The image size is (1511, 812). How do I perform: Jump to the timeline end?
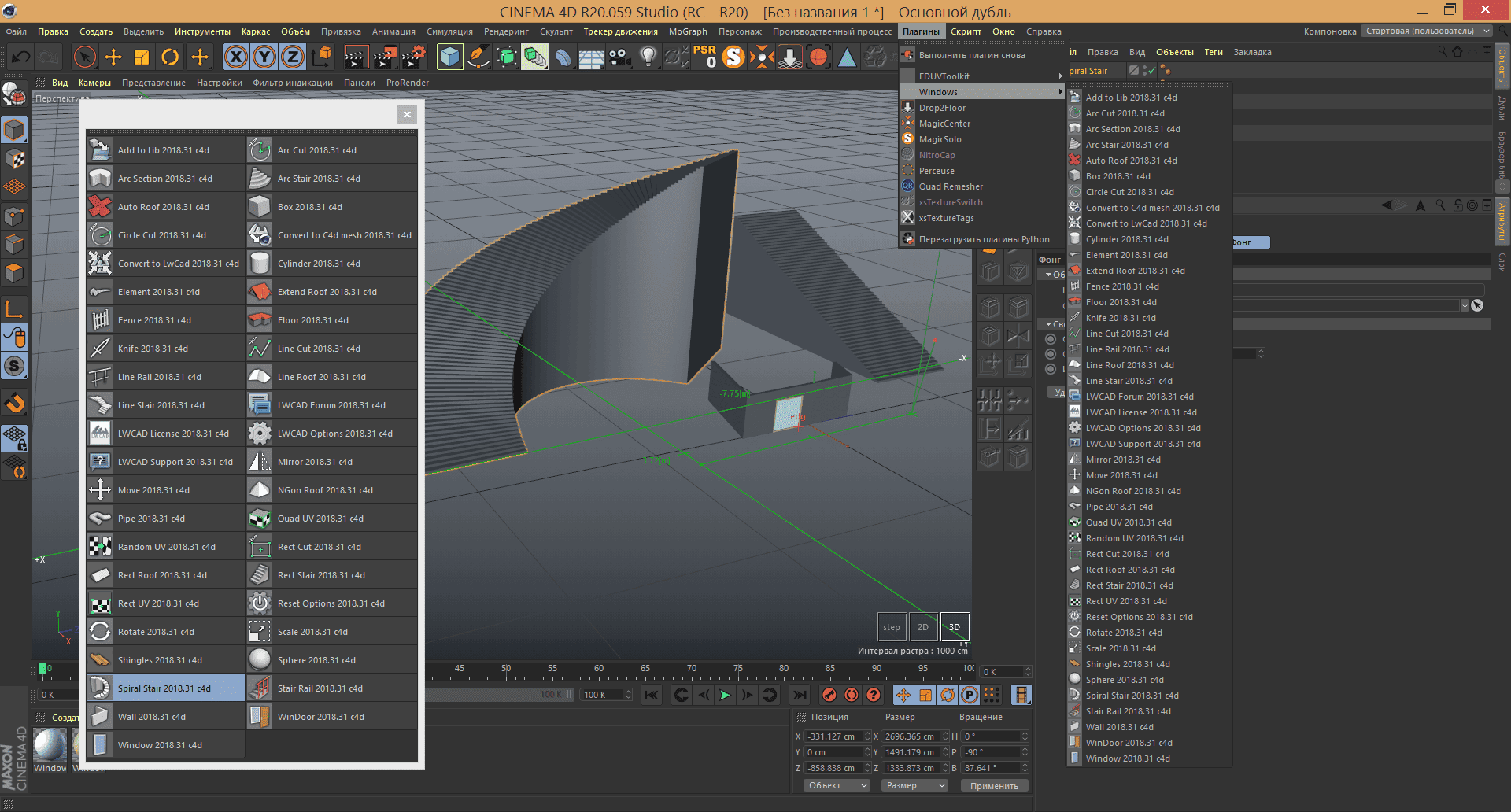click(x=799, y=695)
